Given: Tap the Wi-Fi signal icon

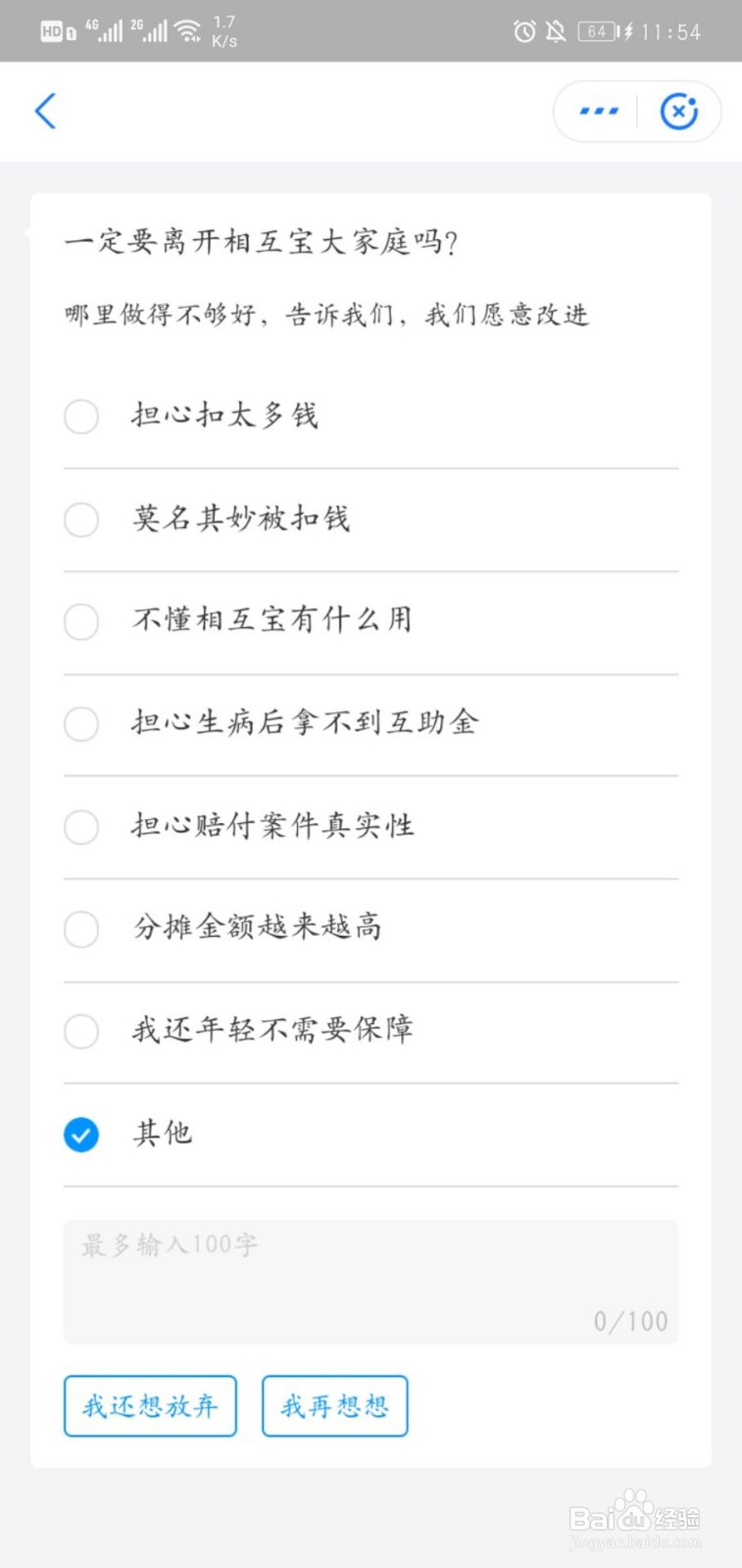Looking at the screenshot, I should (187, 32).
